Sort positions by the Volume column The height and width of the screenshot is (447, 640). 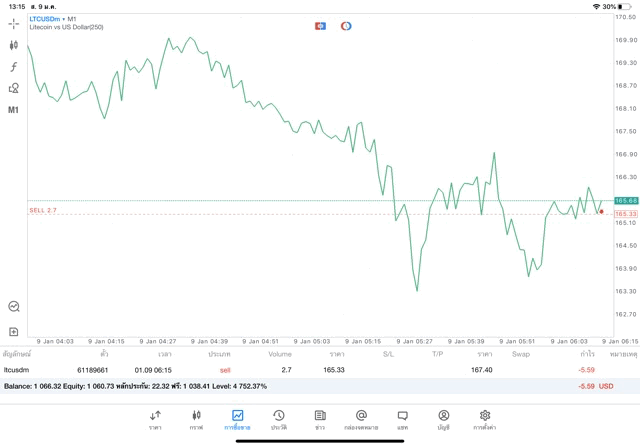(280, 354)
